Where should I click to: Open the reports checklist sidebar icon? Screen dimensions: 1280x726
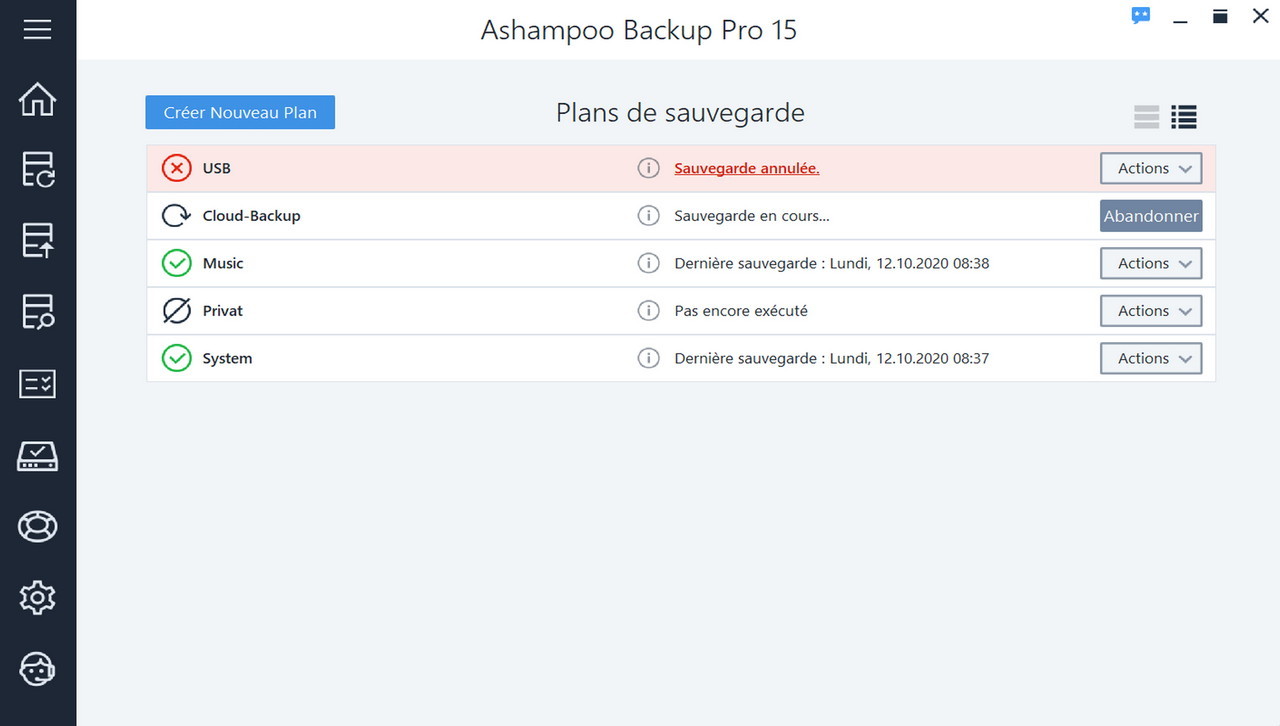pos(37,384)
